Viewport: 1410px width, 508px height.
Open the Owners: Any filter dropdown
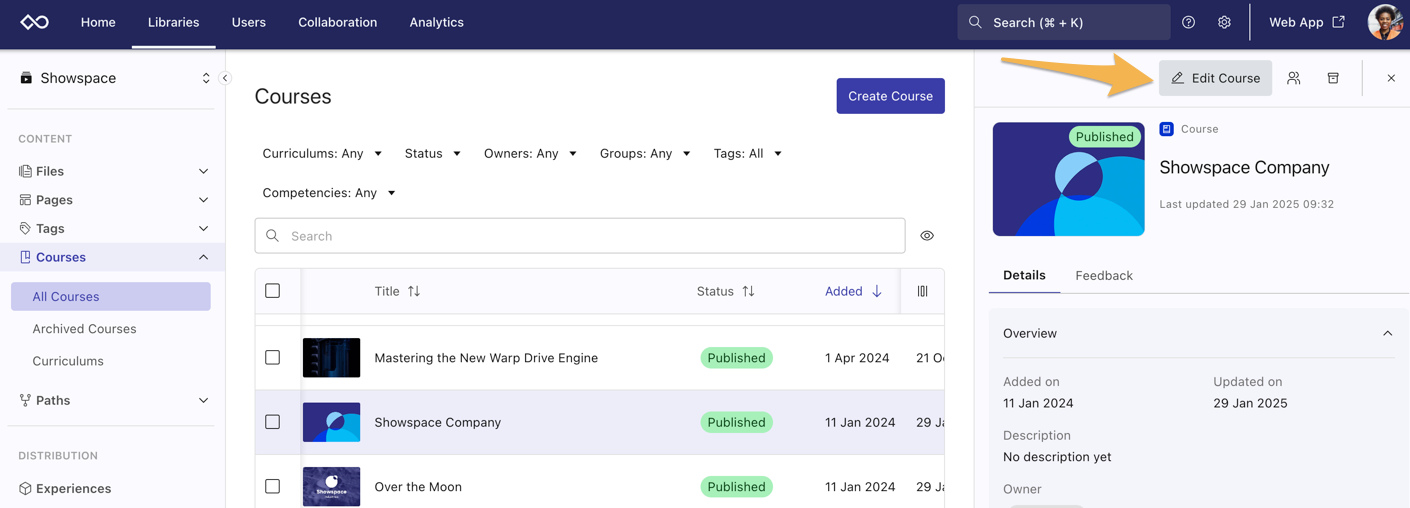point(530,154)
